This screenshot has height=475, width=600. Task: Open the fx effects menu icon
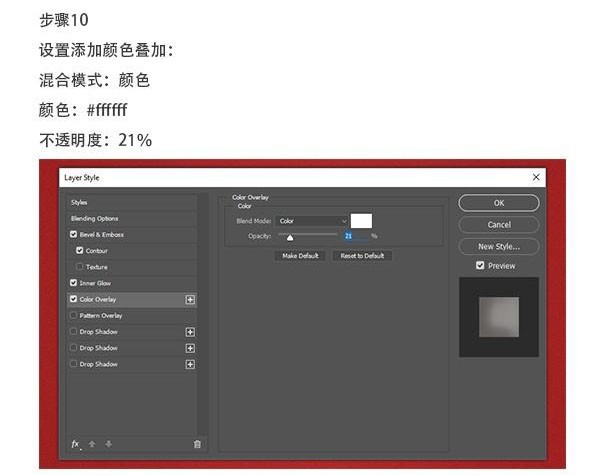pyautogui.click(x=75, y=443)
